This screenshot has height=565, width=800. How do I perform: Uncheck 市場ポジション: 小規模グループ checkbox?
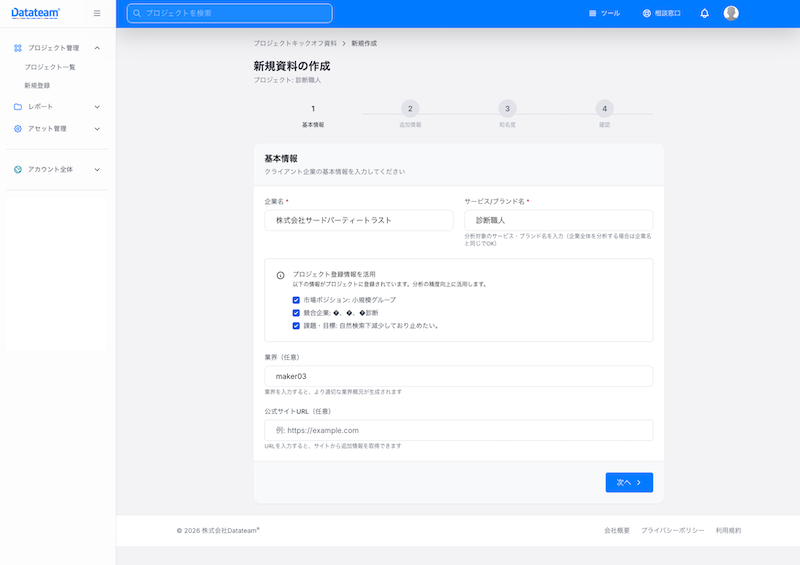click(296, 300)
